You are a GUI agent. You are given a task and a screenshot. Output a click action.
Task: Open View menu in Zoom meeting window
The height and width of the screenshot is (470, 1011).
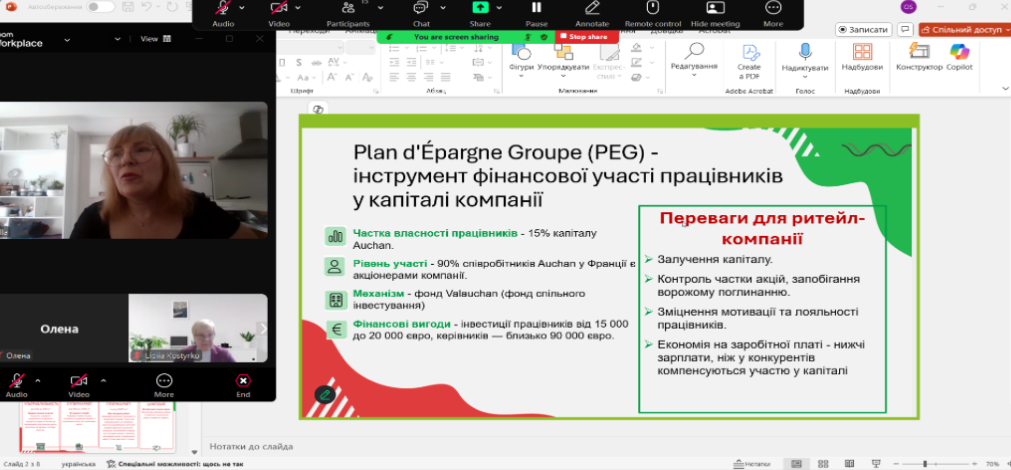155,39
